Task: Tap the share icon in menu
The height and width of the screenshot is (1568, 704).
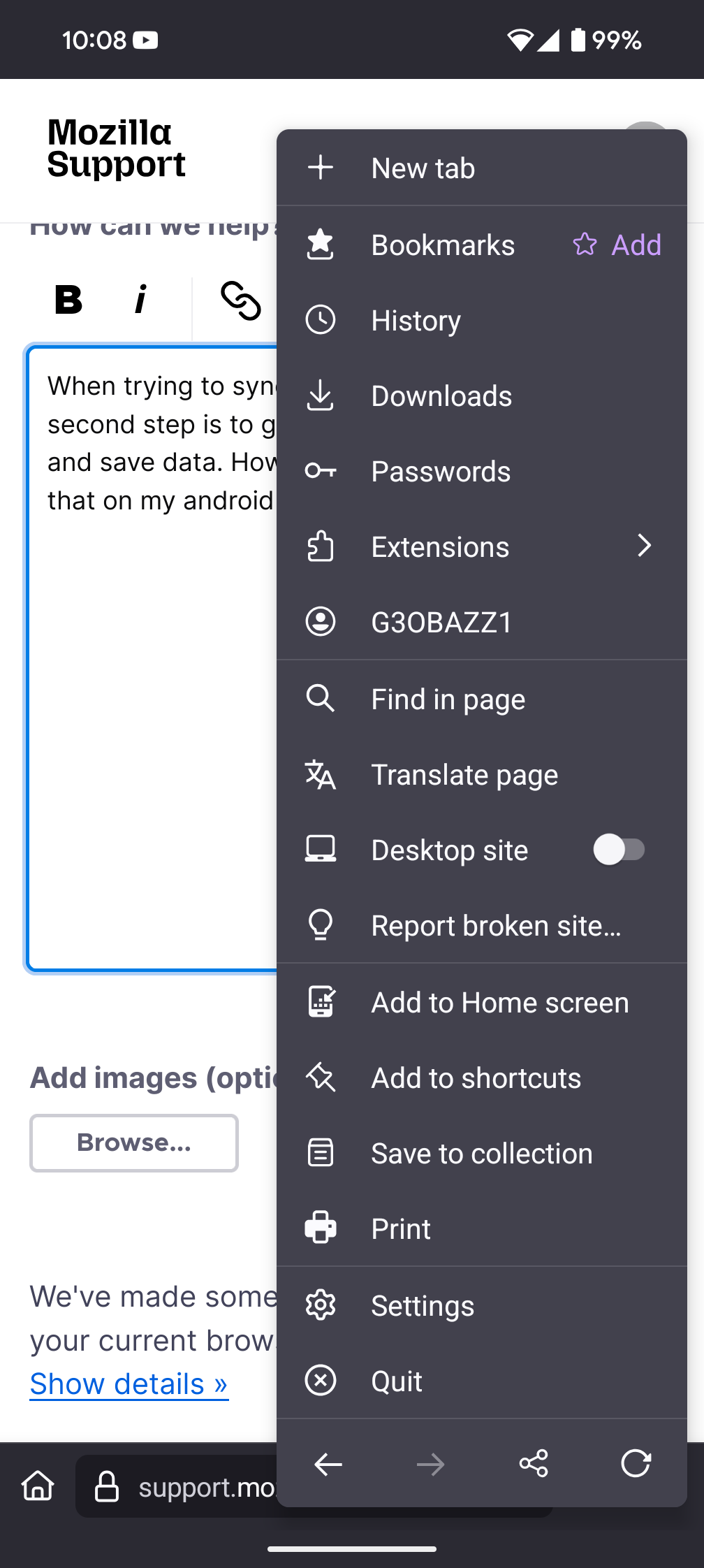Action: [534, 1463]
